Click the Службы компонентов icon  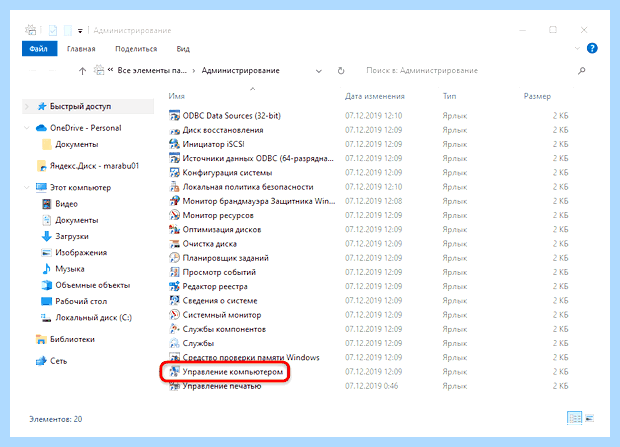174,330
